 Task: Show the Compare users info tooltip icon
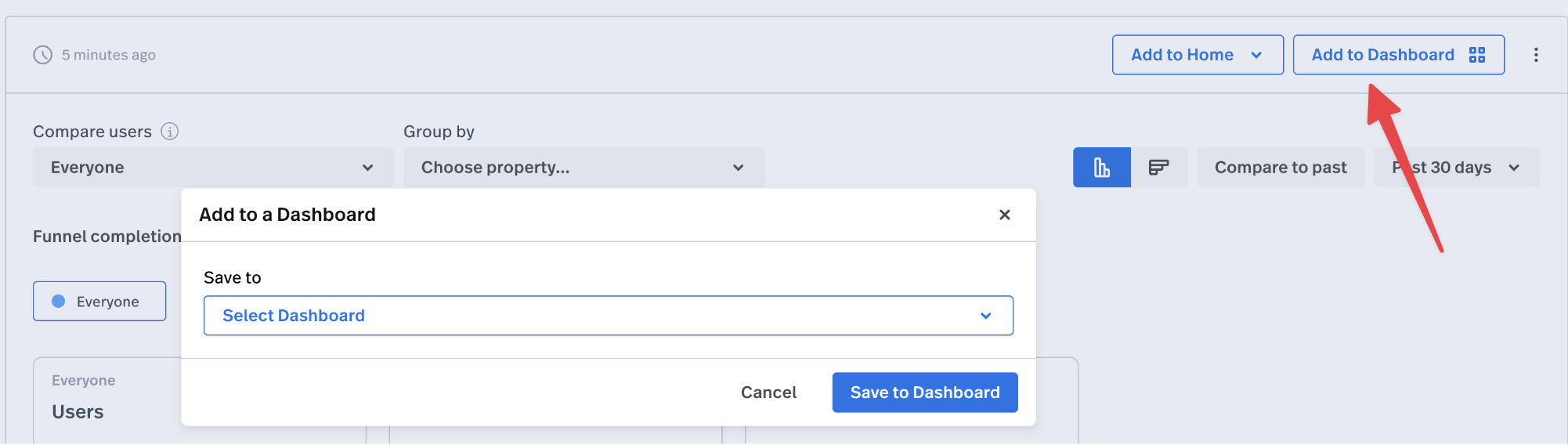pyautogui.click(x=170, y=132)
